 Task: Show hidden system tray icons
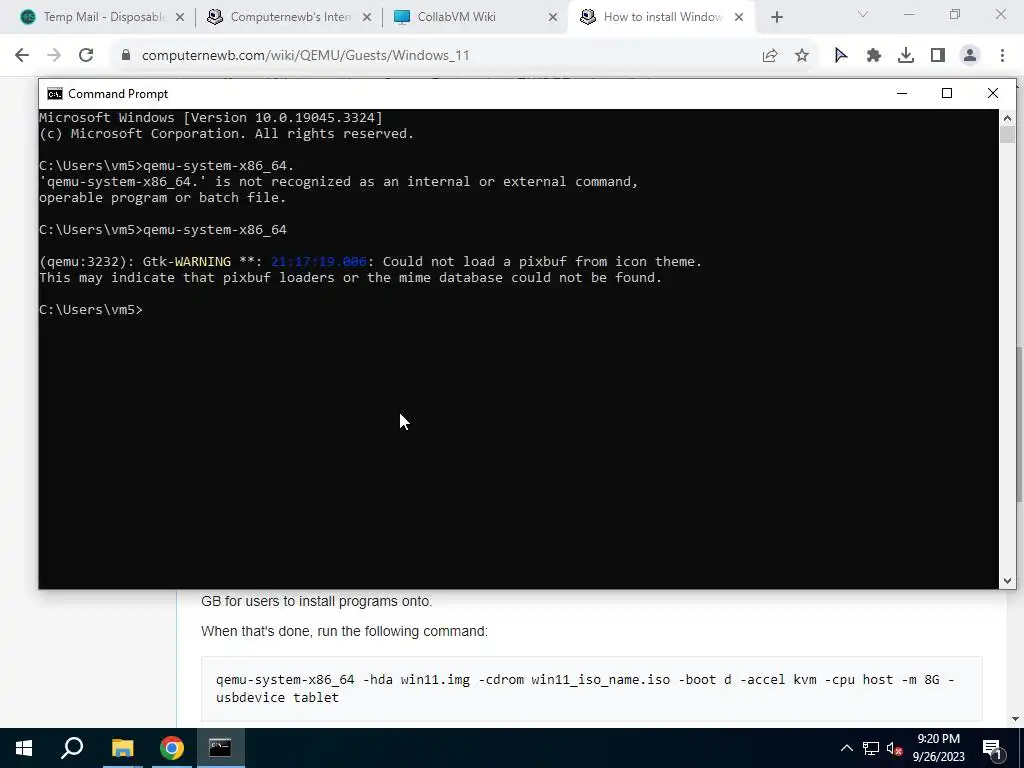[846, 748]
